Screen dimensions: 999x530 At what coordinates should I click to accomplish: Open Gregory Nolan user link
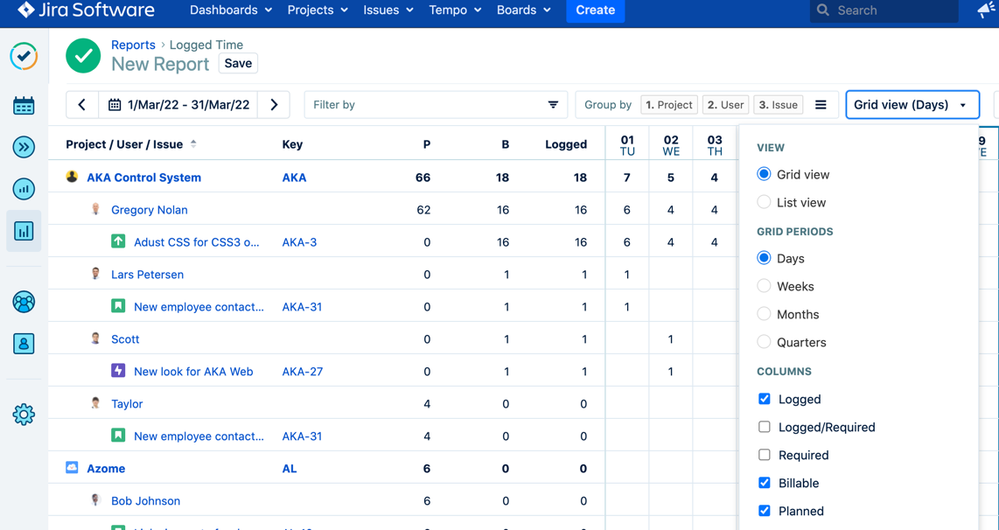pos(149,210)
